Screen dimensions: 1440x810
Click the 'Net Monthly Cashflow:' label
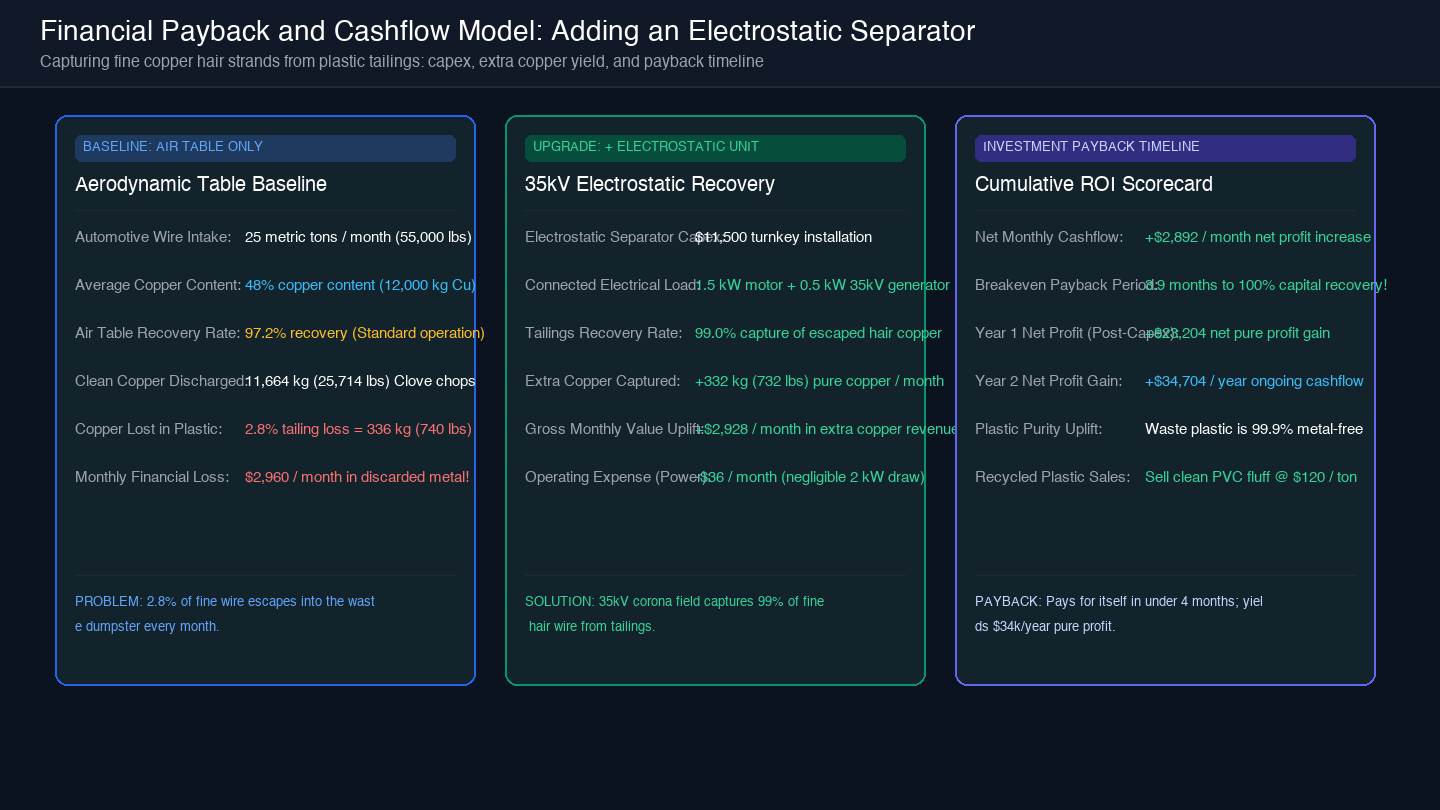click(x=1049, y=237)
